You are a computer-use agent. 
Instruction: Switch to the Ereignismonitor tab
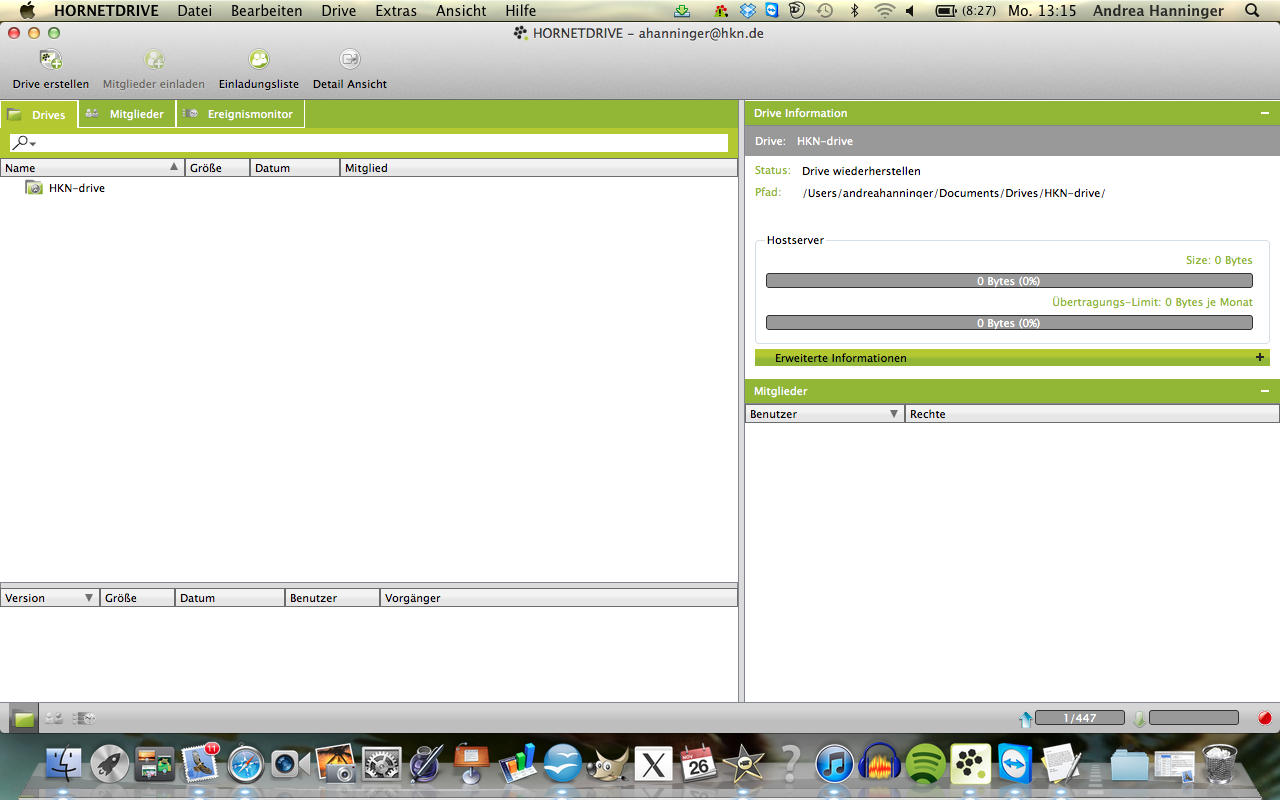pos(241,114)
